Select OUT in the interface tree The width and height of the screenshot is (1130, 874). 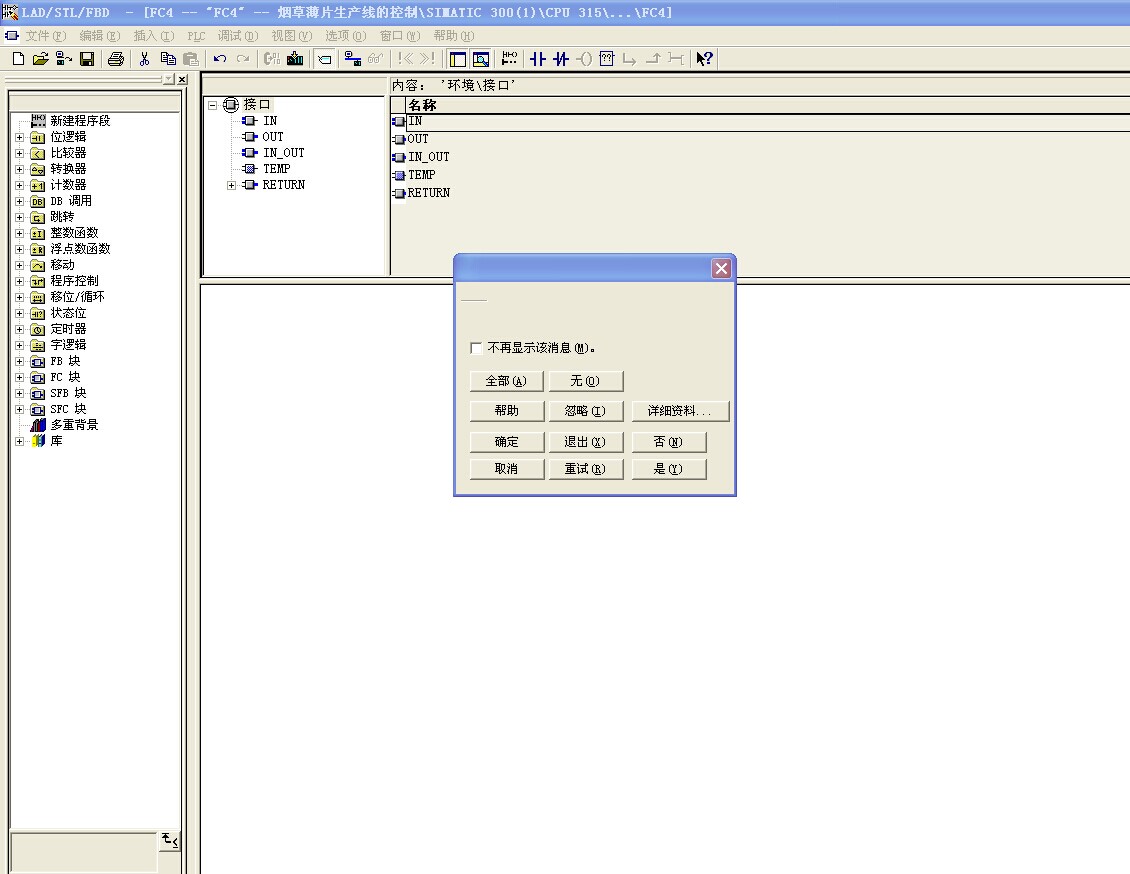click(x=272, y=137)
